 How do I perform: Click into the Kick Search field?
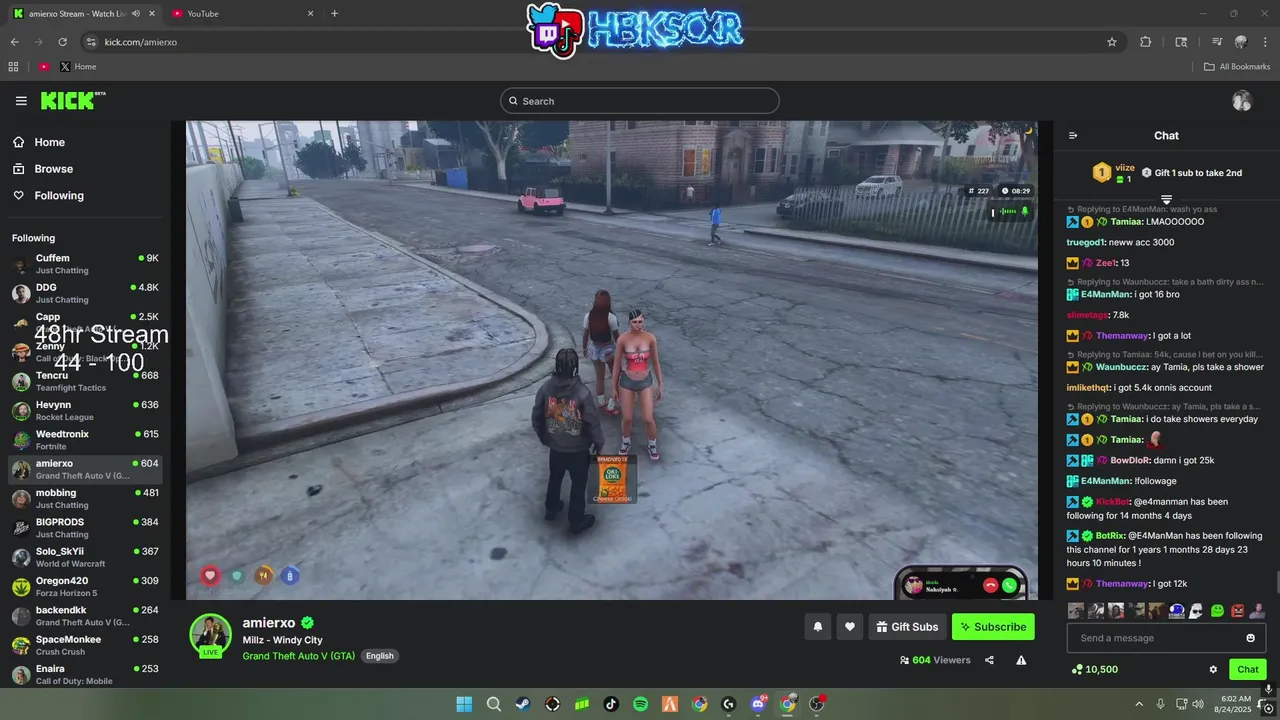640,101
